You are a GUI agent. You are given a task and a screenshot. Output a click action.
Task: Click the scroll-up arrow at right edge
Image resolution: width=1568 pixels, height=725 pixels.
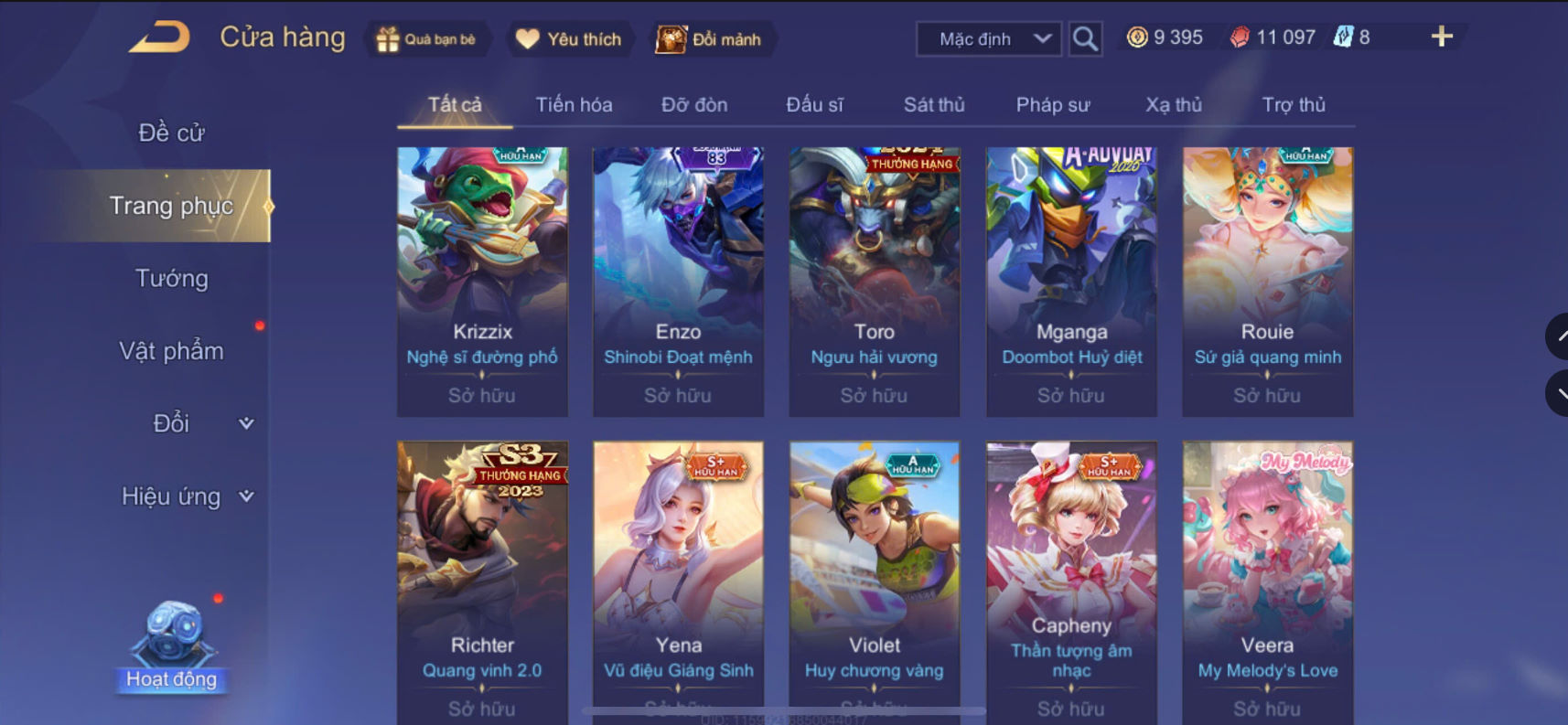[x=1558, y=336]
